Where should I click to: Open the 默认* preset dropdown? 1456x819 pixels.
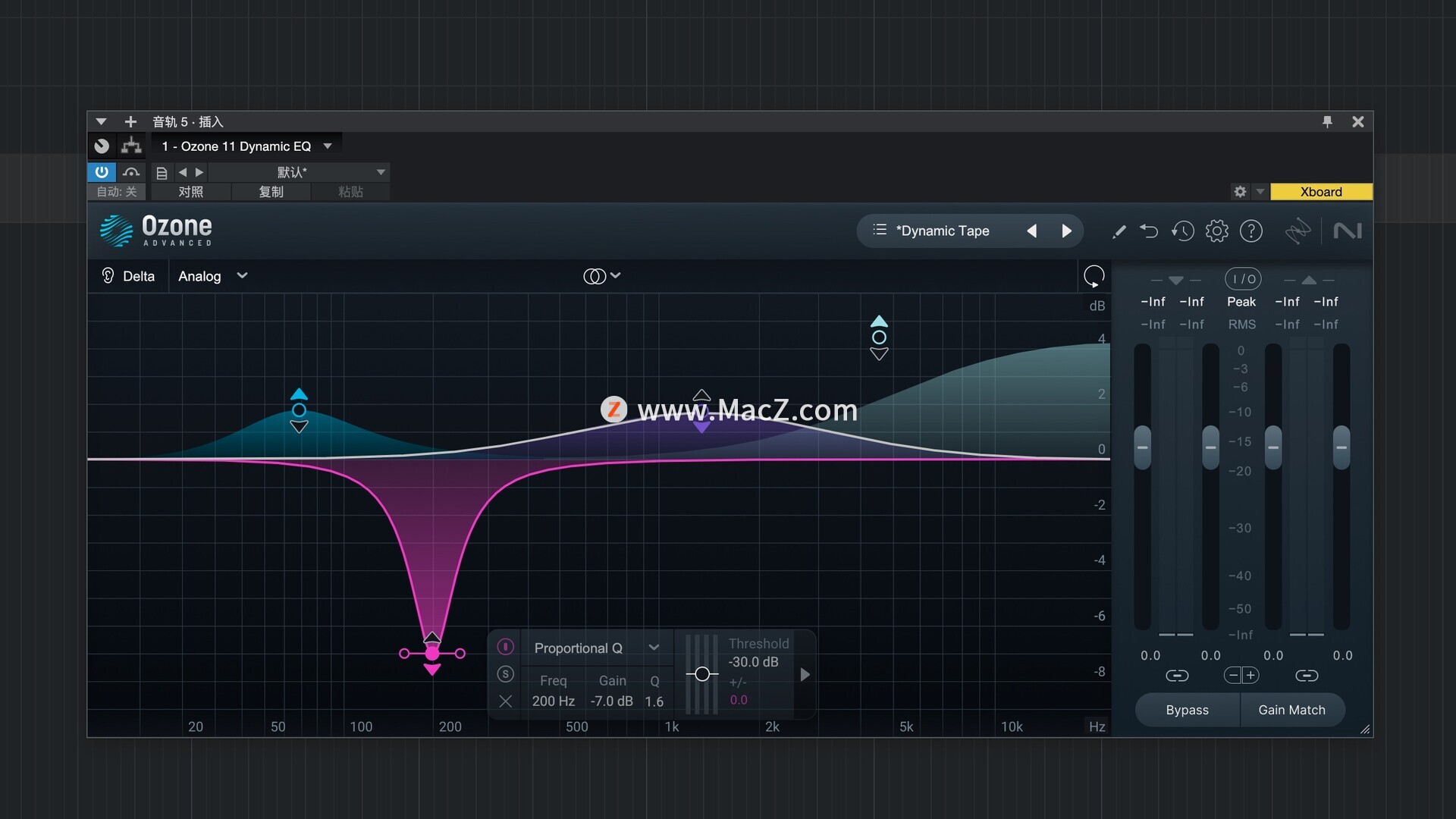(299, 172)
